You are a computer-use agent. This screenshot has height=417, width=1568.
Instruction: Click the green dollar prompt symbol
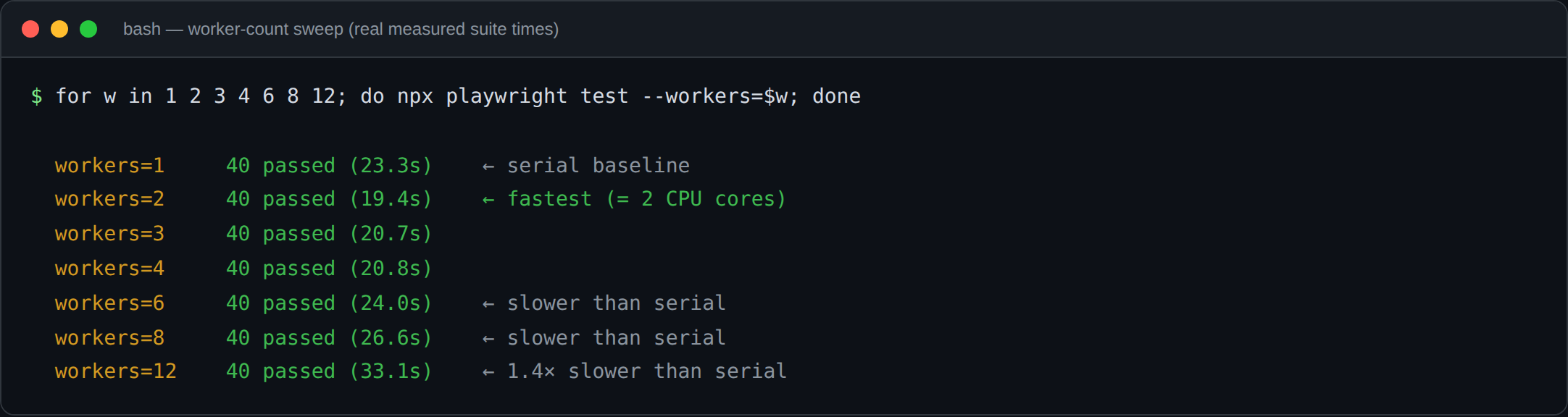point(36,96)
